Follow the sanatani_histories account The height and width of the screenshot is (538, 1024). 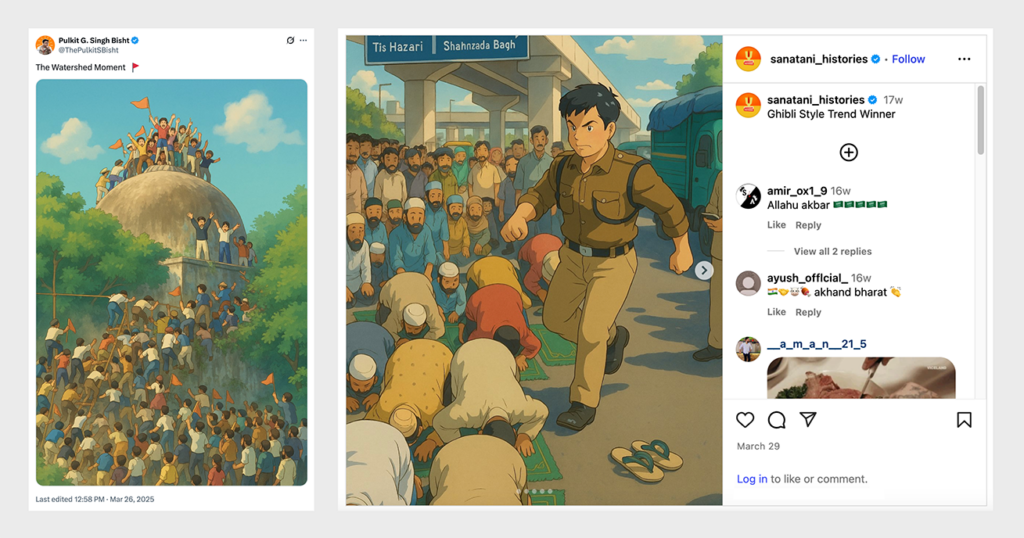(x=908, y=59)
